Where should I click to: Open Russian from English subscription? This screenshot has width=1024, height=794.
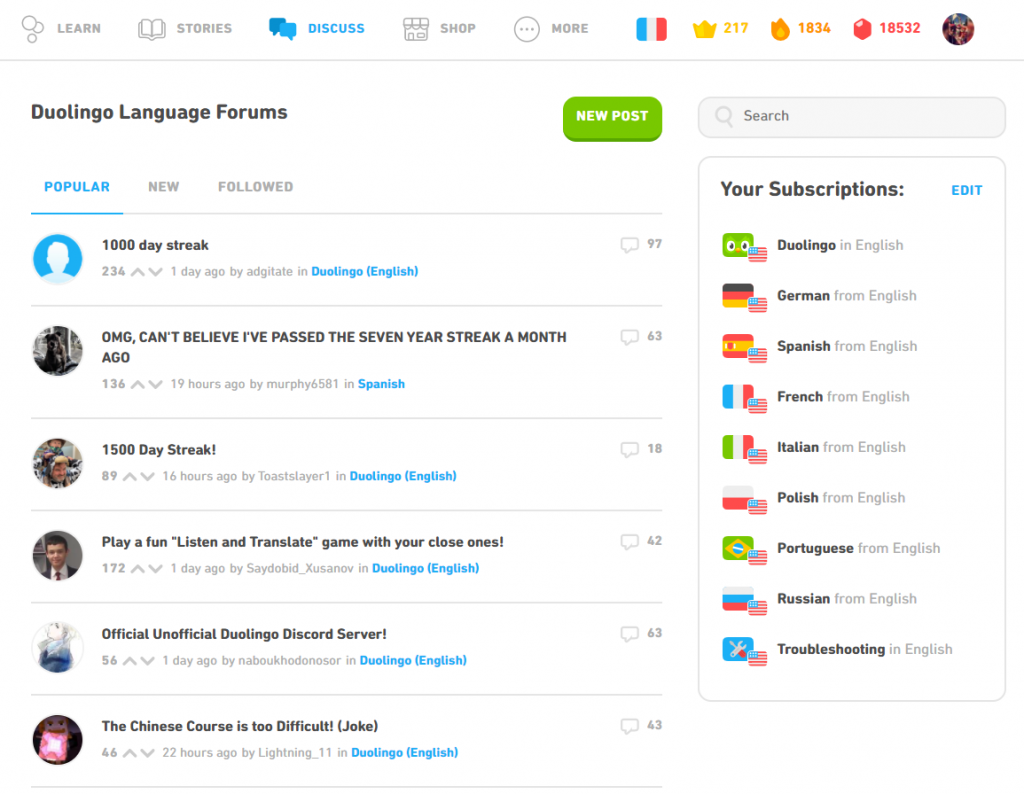pos(847,599)
